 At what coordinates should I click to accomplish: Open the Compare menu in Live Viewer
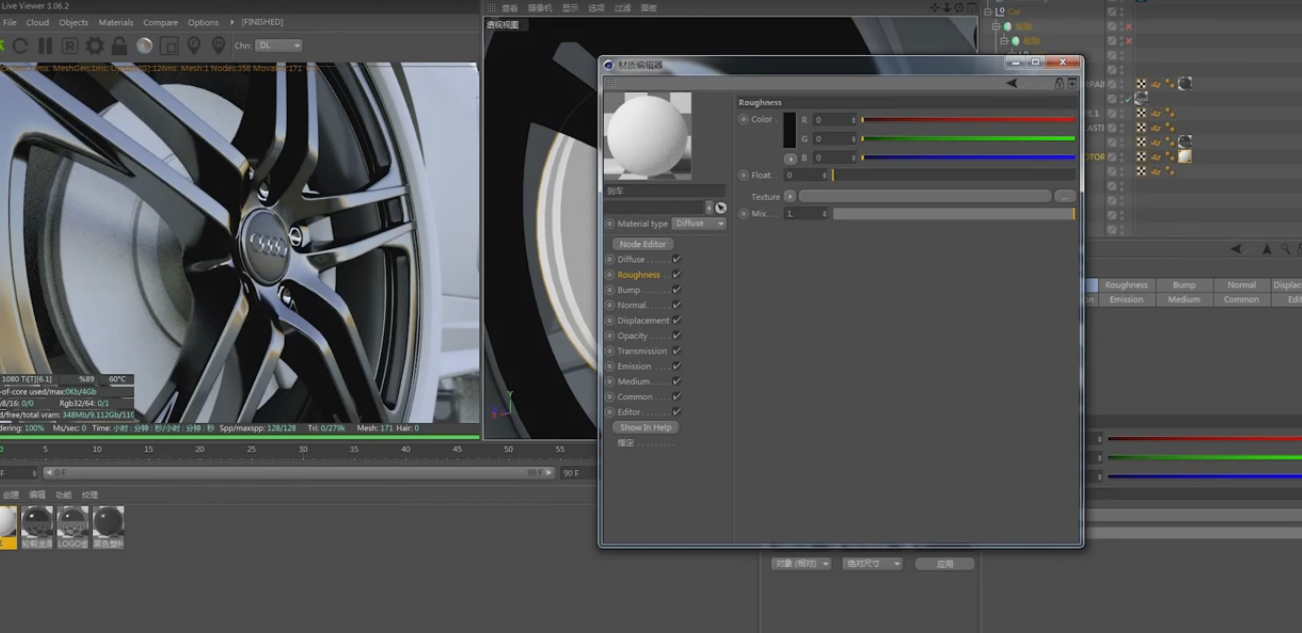(x=160, y=22)
